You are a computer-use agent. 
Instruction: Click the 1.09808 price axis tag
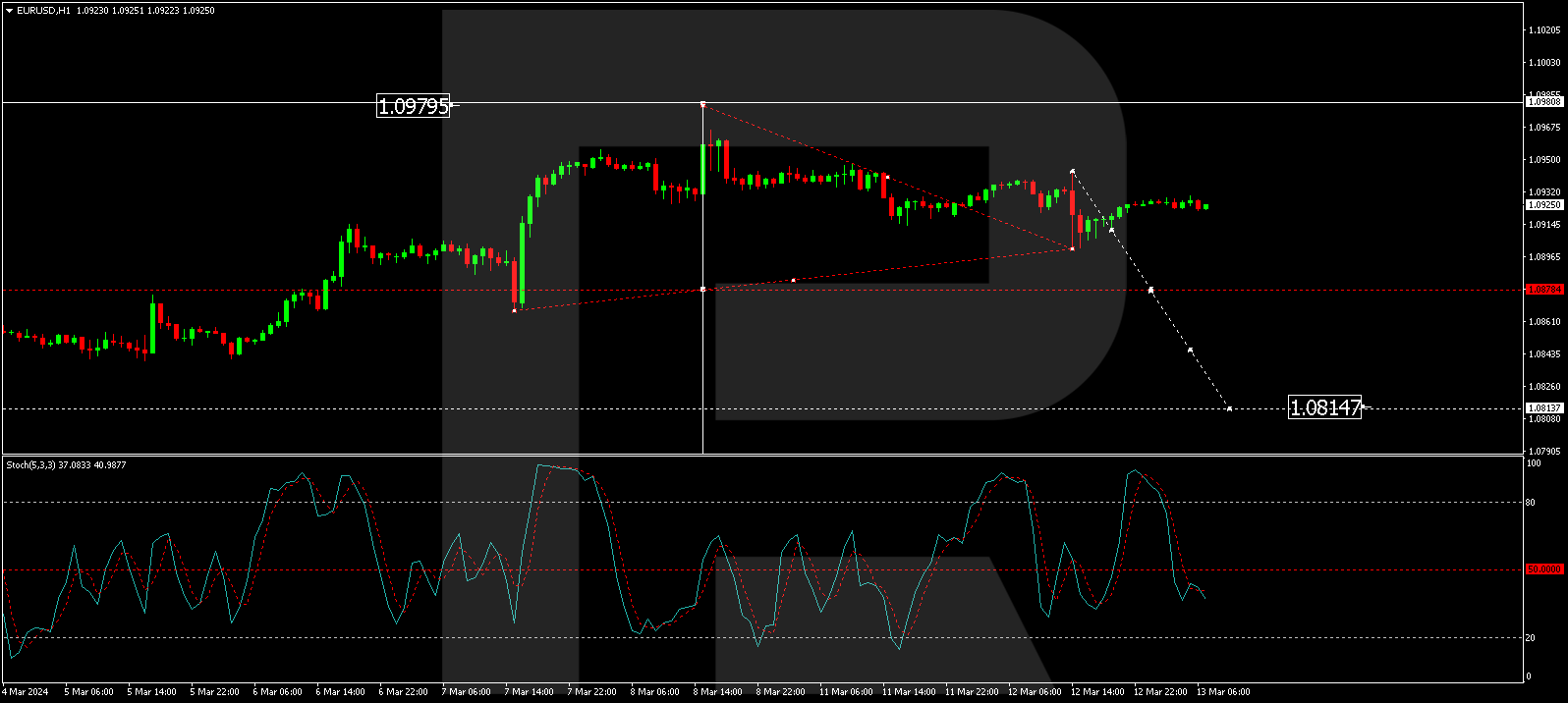pos(1543,102)
